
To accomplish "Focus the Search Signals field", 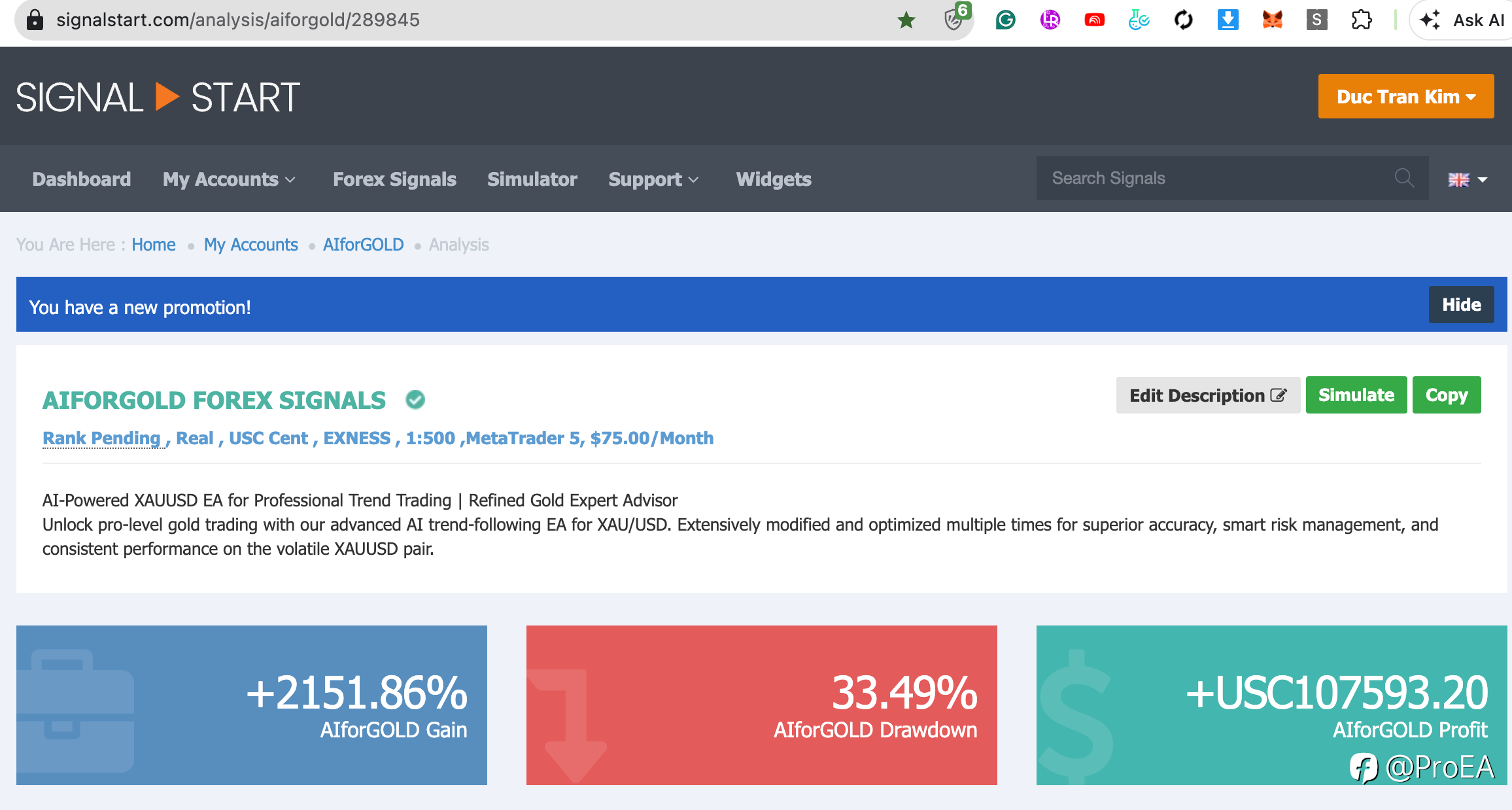I will [x=1232, y=178].
